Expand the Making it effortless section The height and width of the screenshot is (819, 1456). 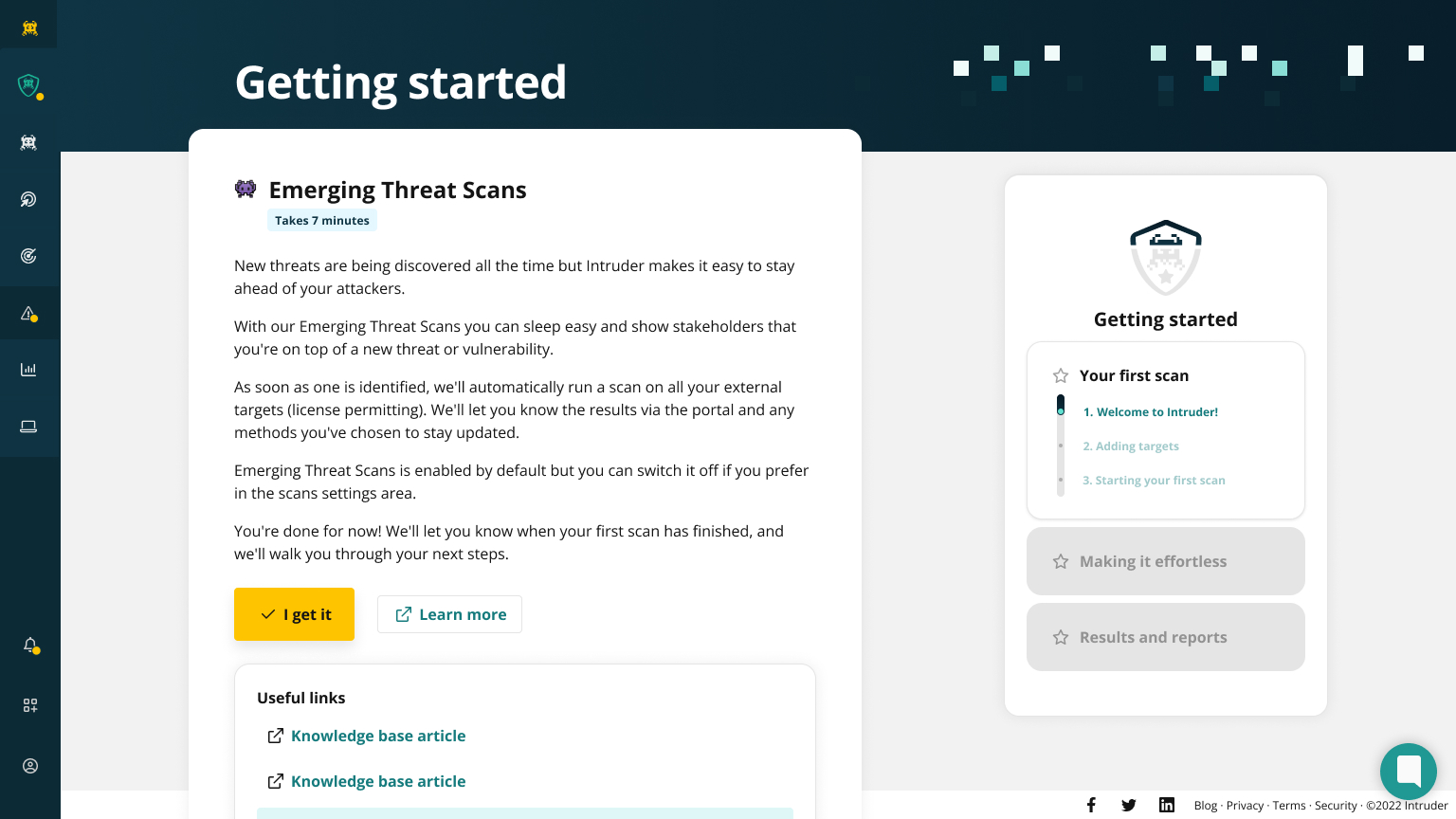[1165, 561]
